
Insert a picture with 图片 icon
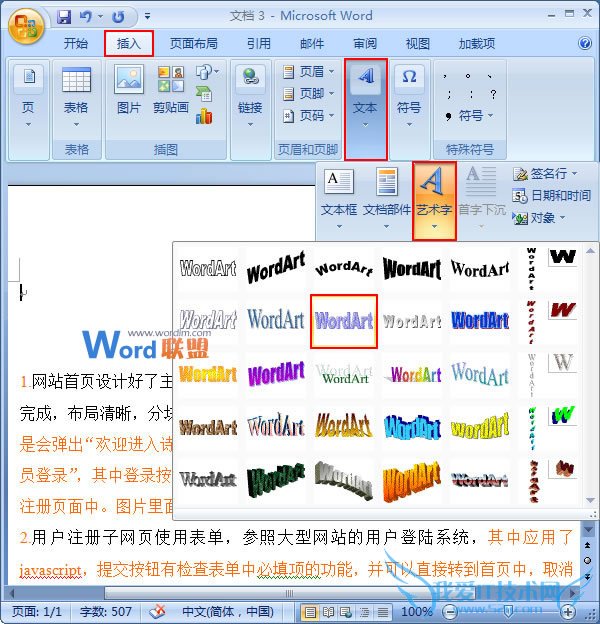(129, 91)
